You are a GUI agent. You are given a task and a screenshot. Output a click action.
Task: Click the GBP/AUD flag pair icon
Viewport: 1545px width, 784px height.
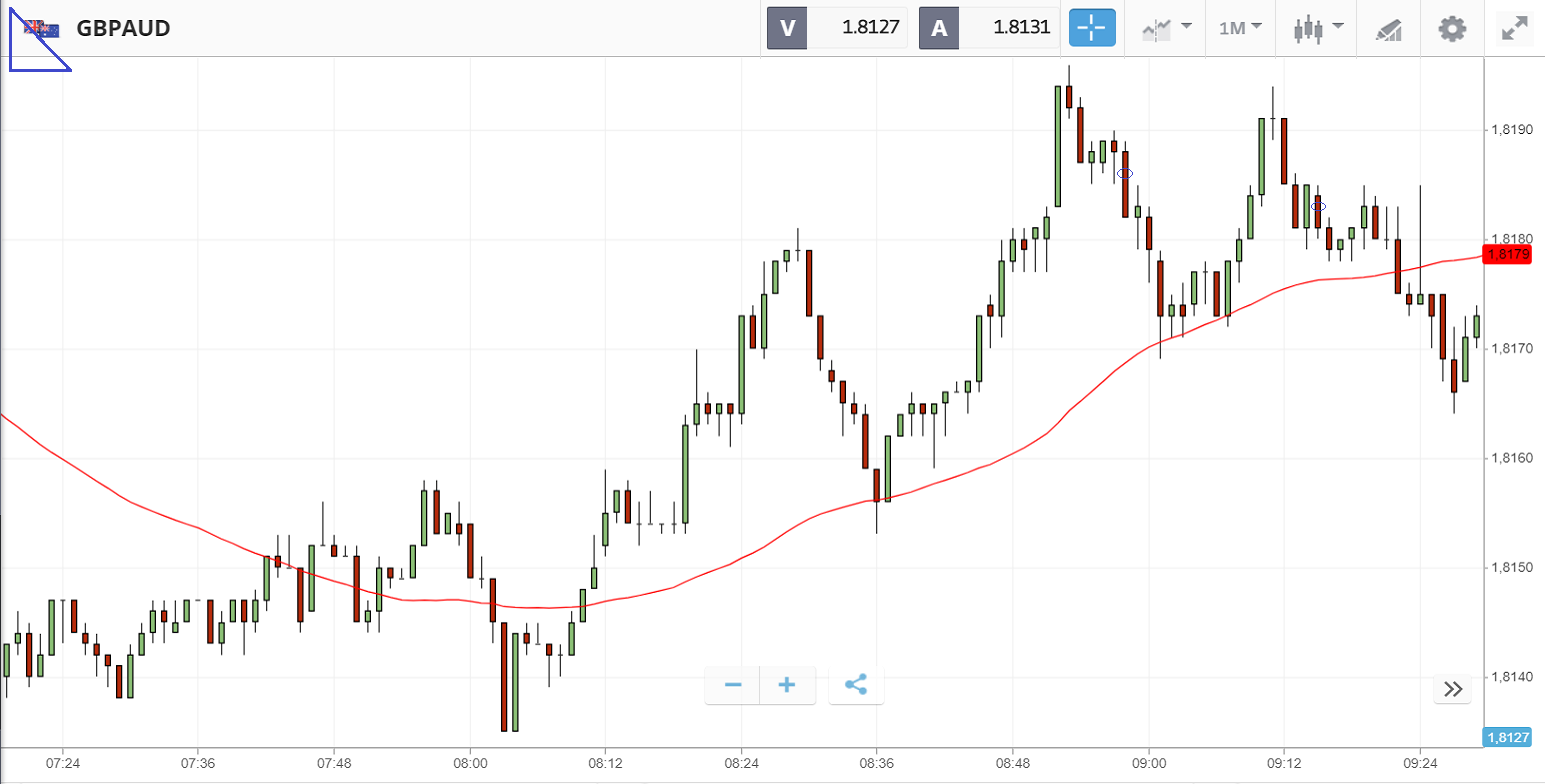point(41,29)
